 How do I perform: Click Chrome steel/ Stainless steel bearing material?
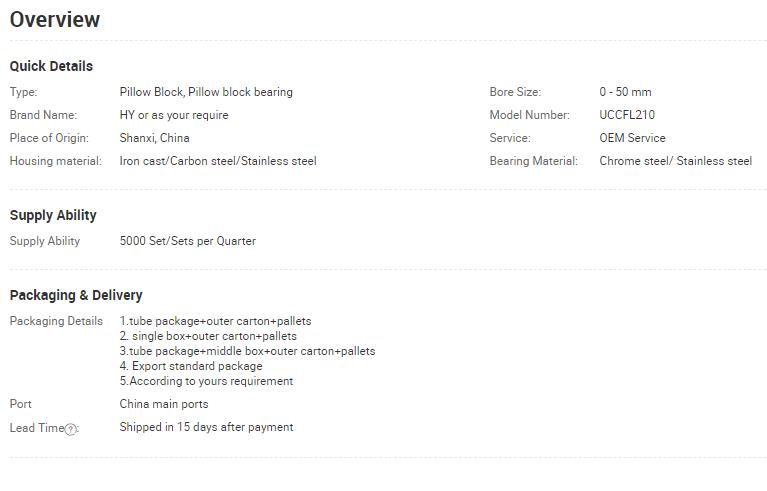676,161
